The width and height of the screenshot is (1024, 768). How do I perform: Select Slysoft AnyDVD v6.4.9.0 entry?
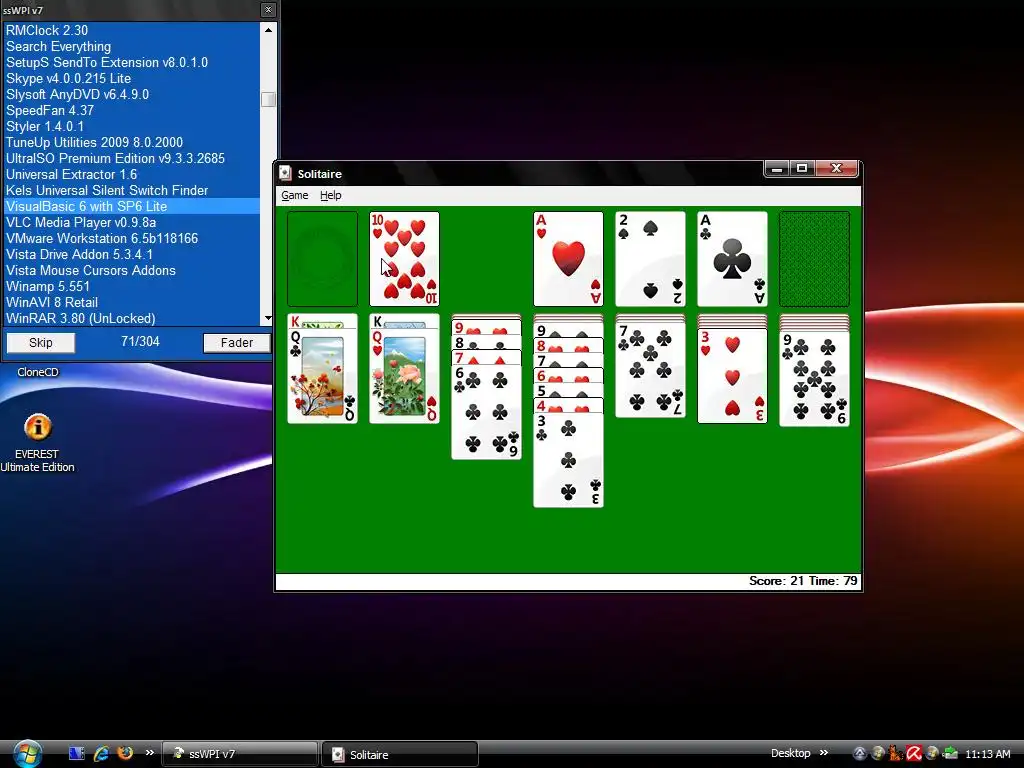pos(132,94)
